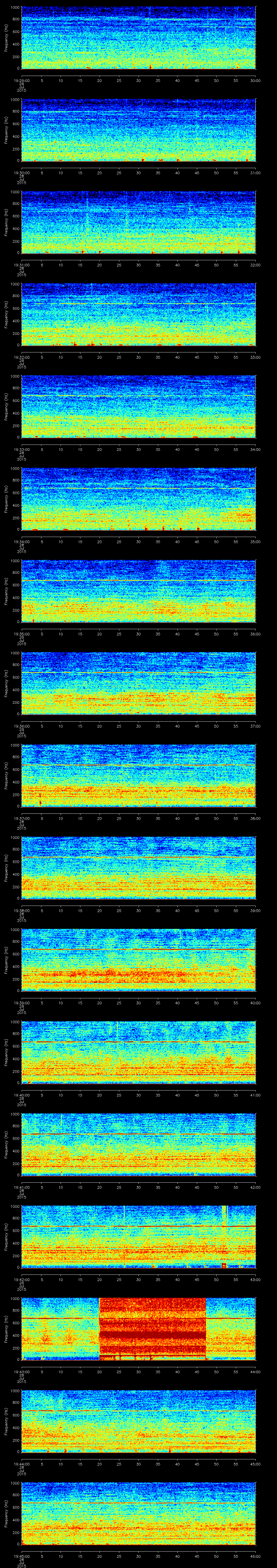Viewport: 277px width, 1568px height.
Task: Click the 19:45:00 start time label
Action: click(21, 1556)
